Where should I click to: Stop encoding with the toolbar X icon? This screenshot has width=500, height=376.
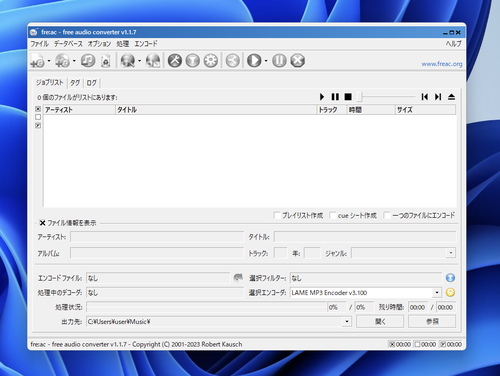298,61
